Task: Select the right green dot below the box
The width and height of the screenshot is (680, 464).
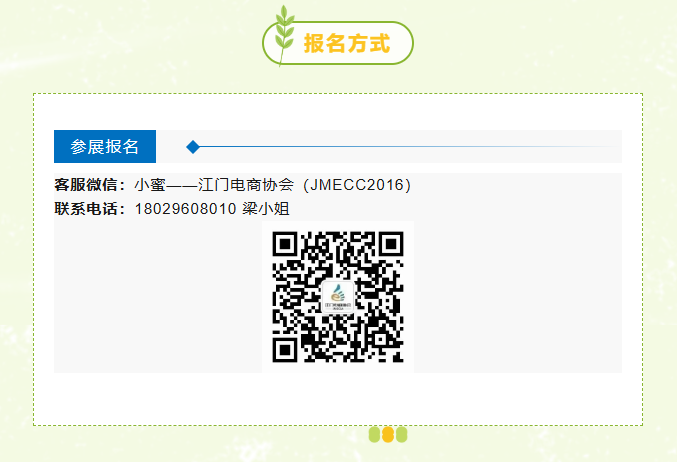Action: pos(403,436)
